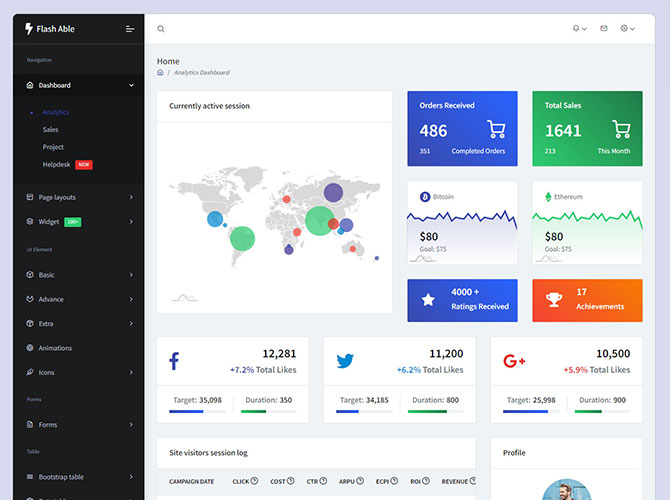Click the Bitcoin $80 value
670x500 pixels.
[429, 236]
